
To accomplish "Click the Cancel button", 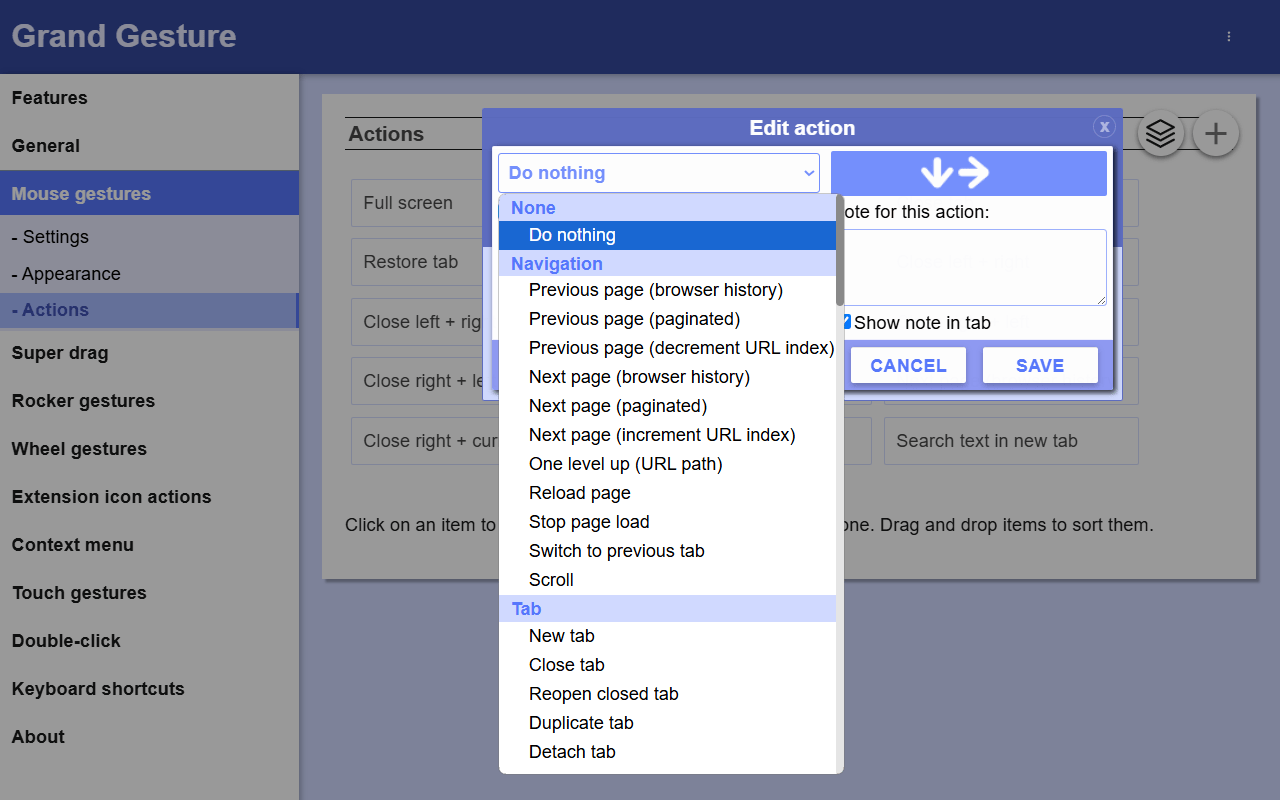I will tap(908, 366).
